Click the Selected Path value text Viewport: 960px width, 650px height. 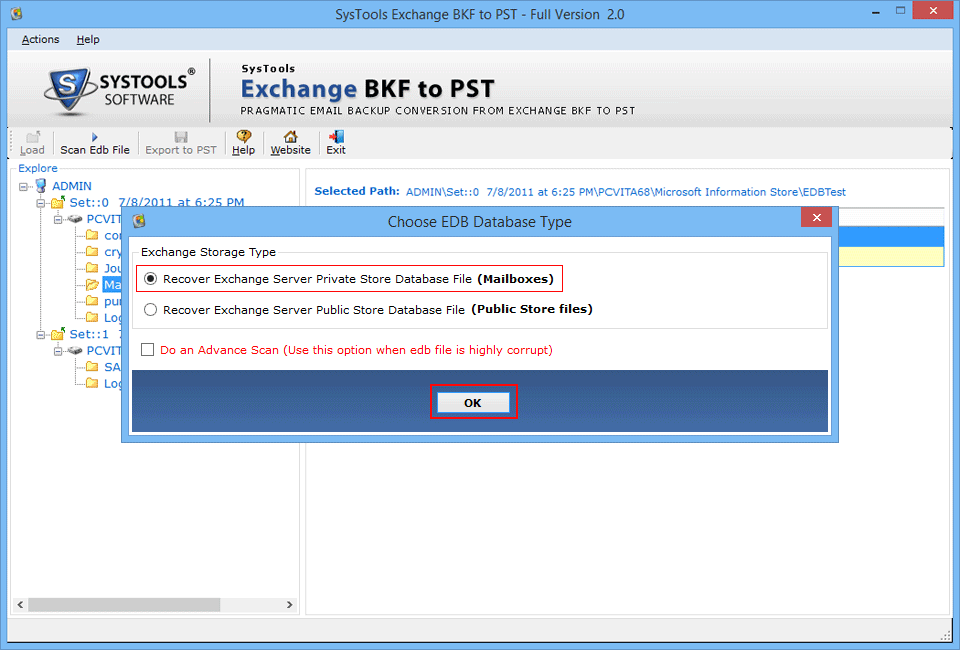(626, 192)
